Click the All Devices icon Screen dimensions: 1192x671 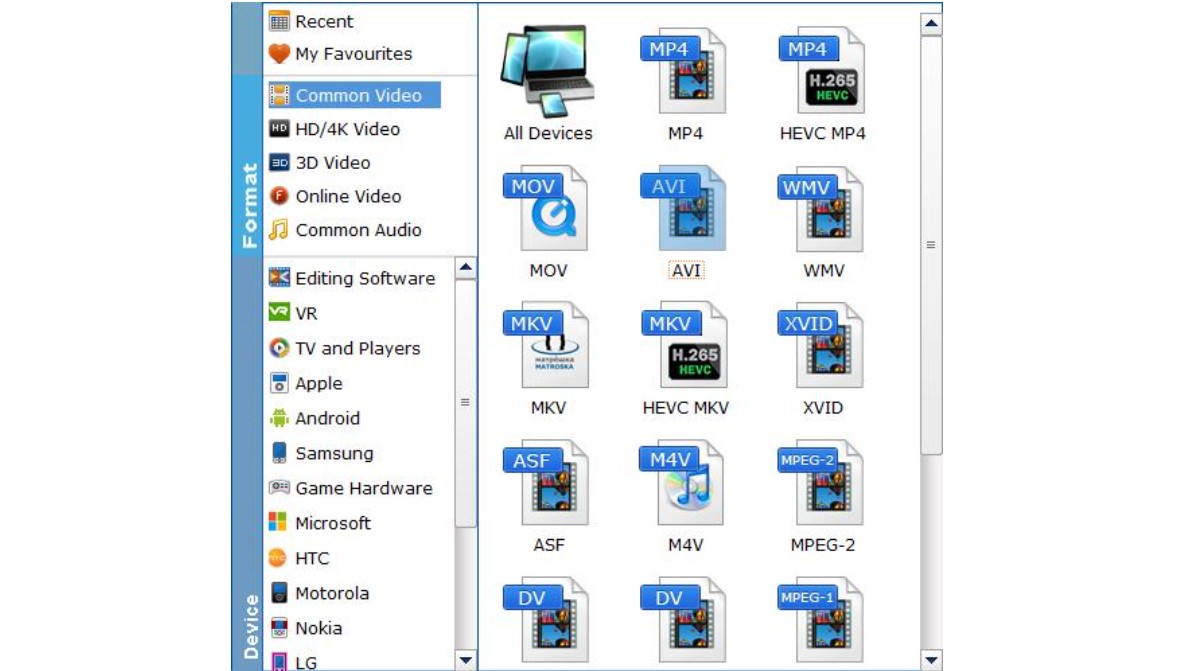(x=547, y=72)
